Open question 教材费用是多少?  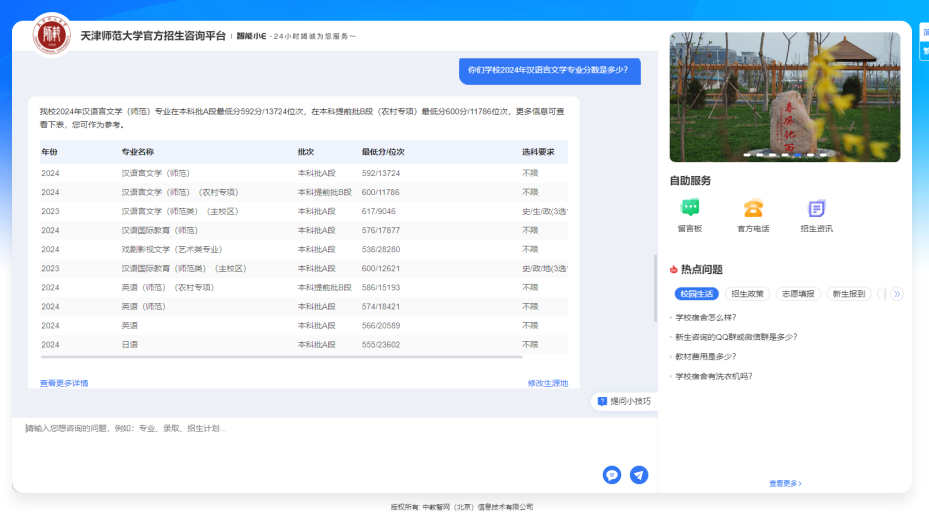point(705,356)
